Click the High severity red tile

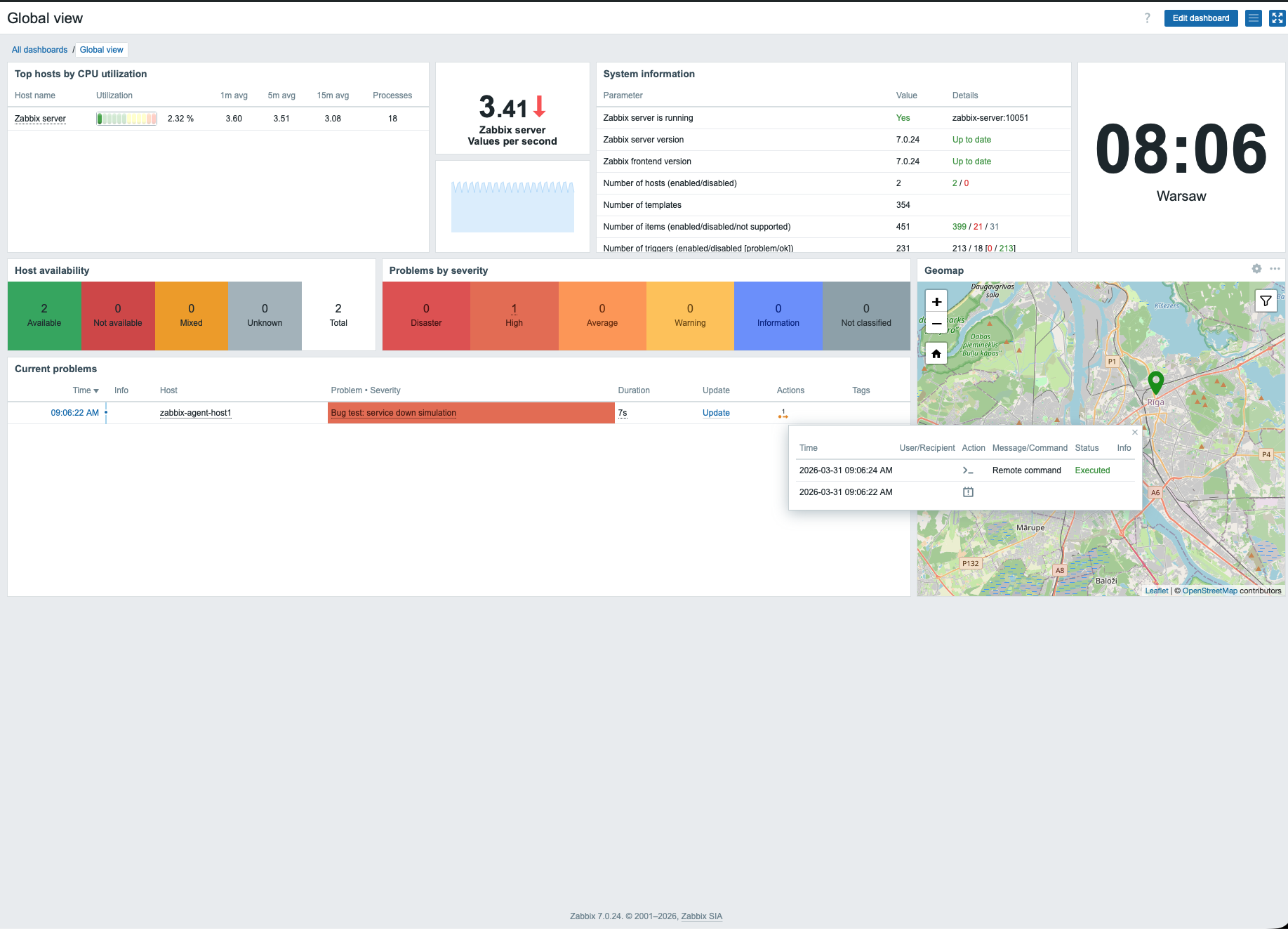click(514, 316)
